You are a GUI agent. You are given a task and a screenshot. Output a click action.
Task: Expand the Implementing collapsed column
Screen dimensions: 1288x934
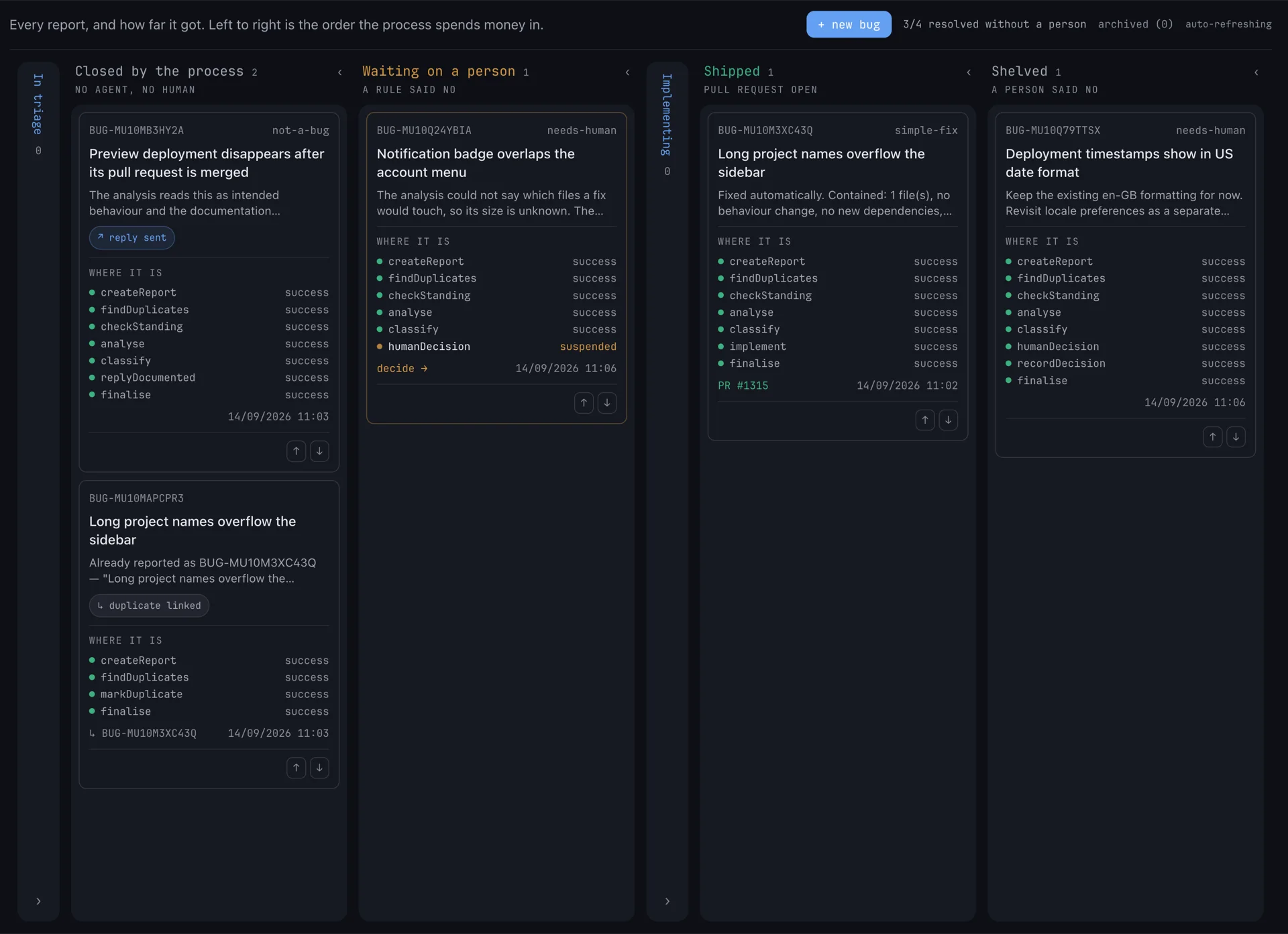667,901
